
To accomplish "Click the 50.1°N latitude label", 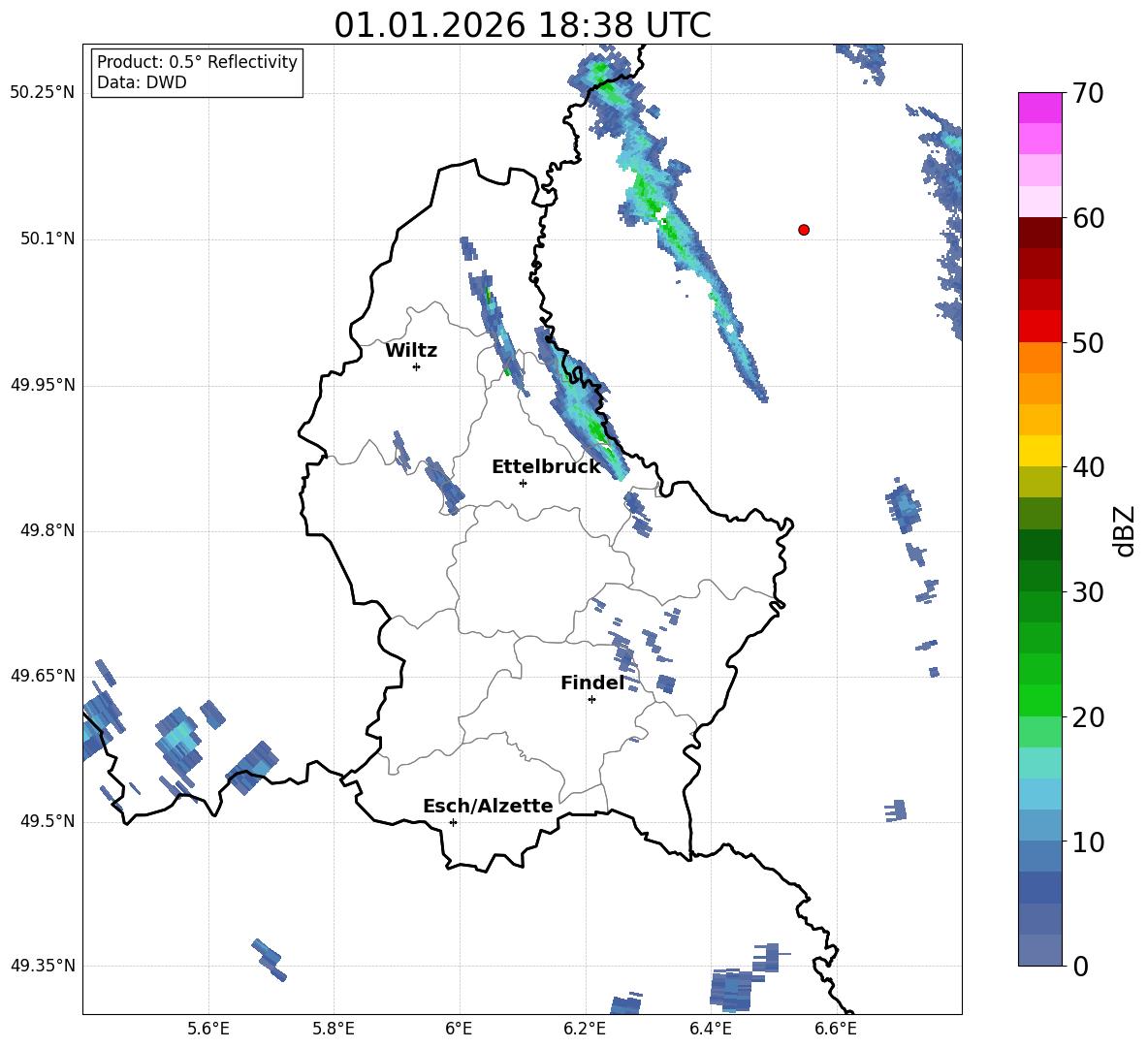I will (x=48, y=239).
